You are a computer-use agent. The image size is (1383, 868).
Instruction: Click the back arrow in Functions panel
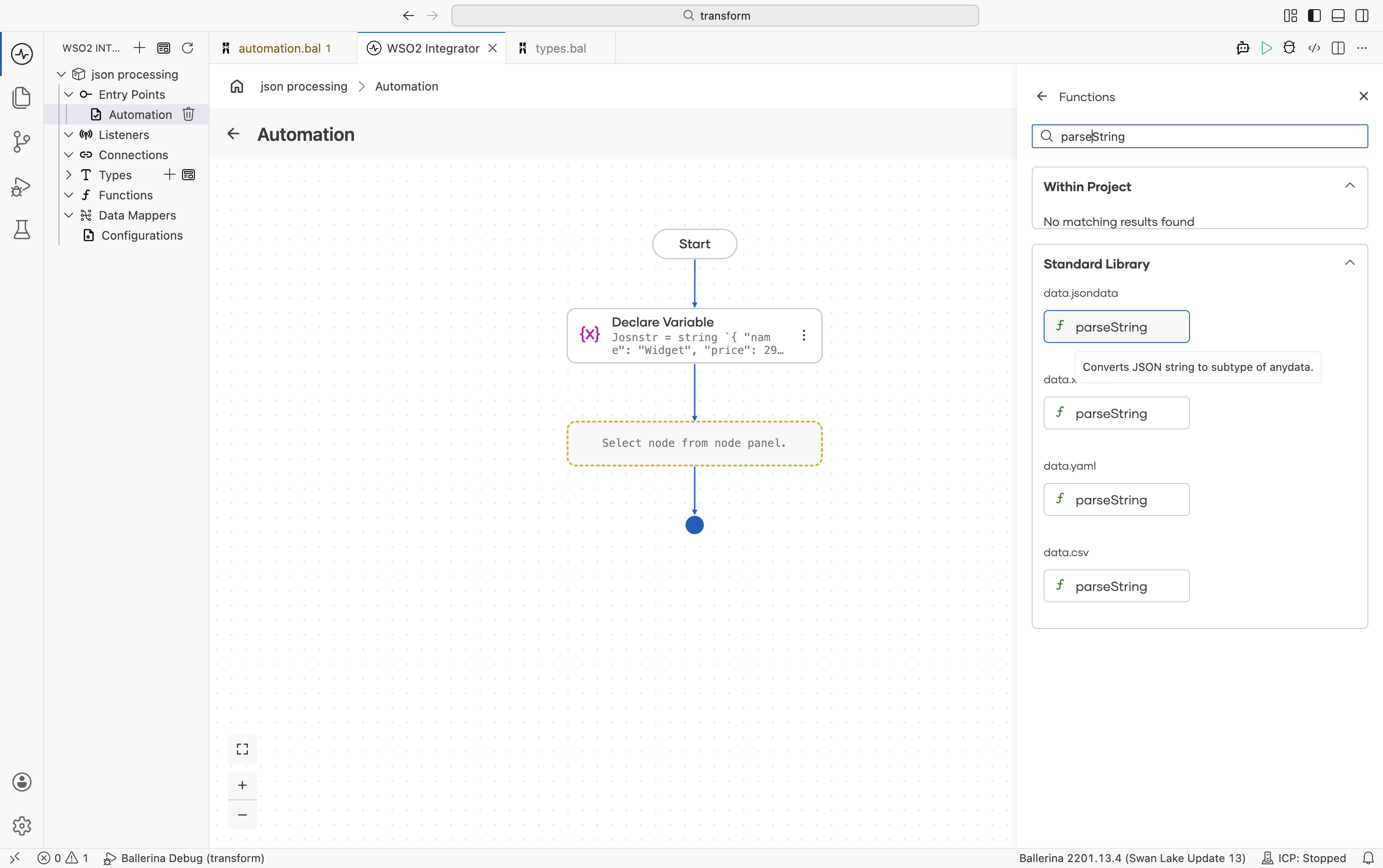(1042, 96)
